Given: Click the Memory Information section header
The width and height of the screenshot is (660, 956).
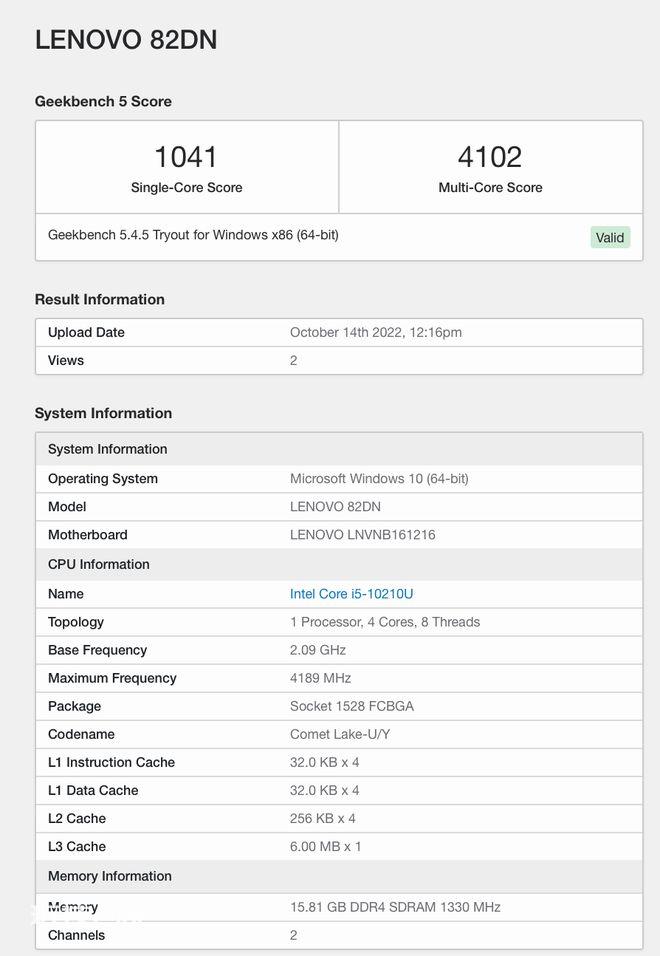Looking at the screenshot, I should 339,876.
